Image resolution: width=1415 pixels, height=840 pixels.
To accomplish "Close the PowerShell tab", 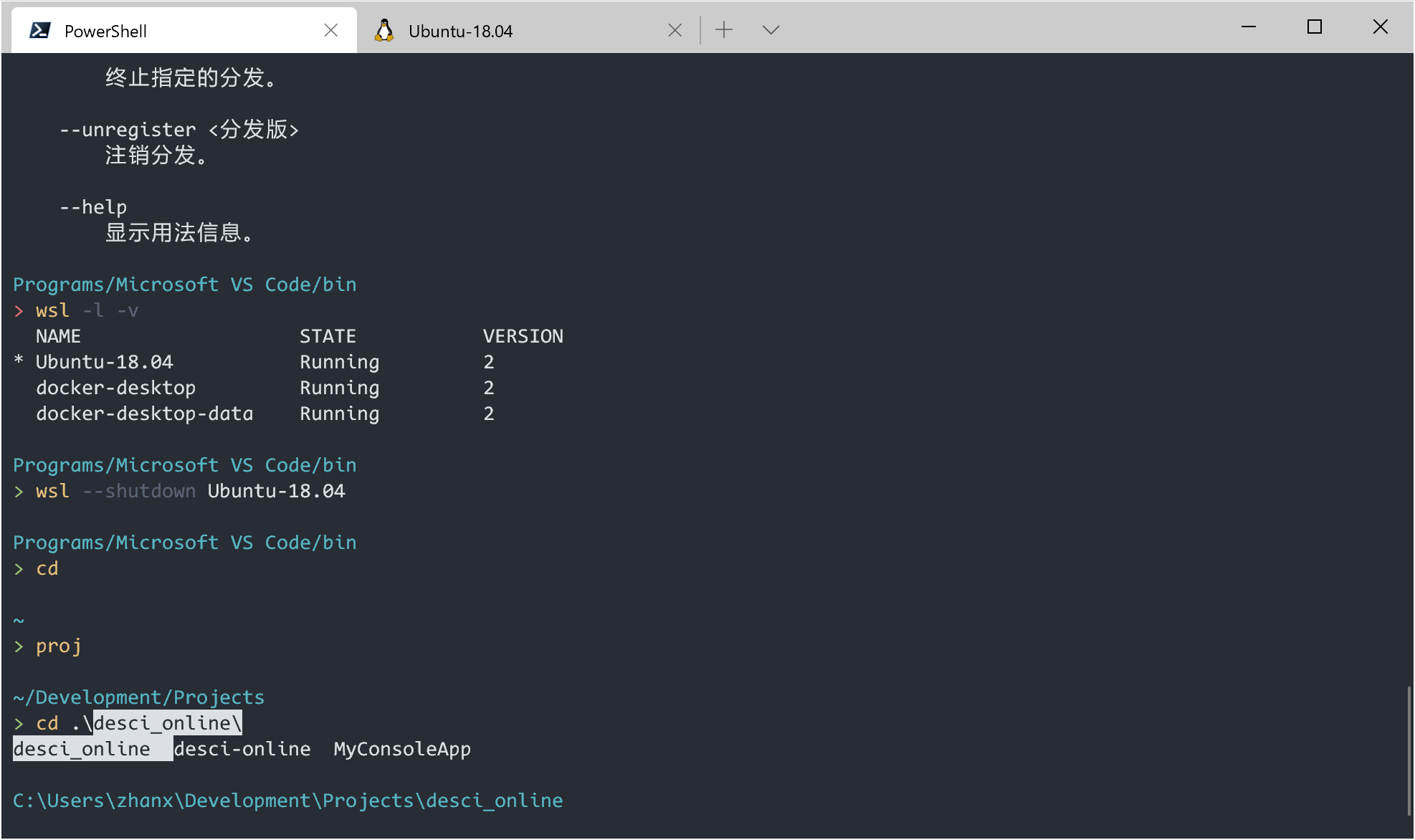I will coord(330,30).
